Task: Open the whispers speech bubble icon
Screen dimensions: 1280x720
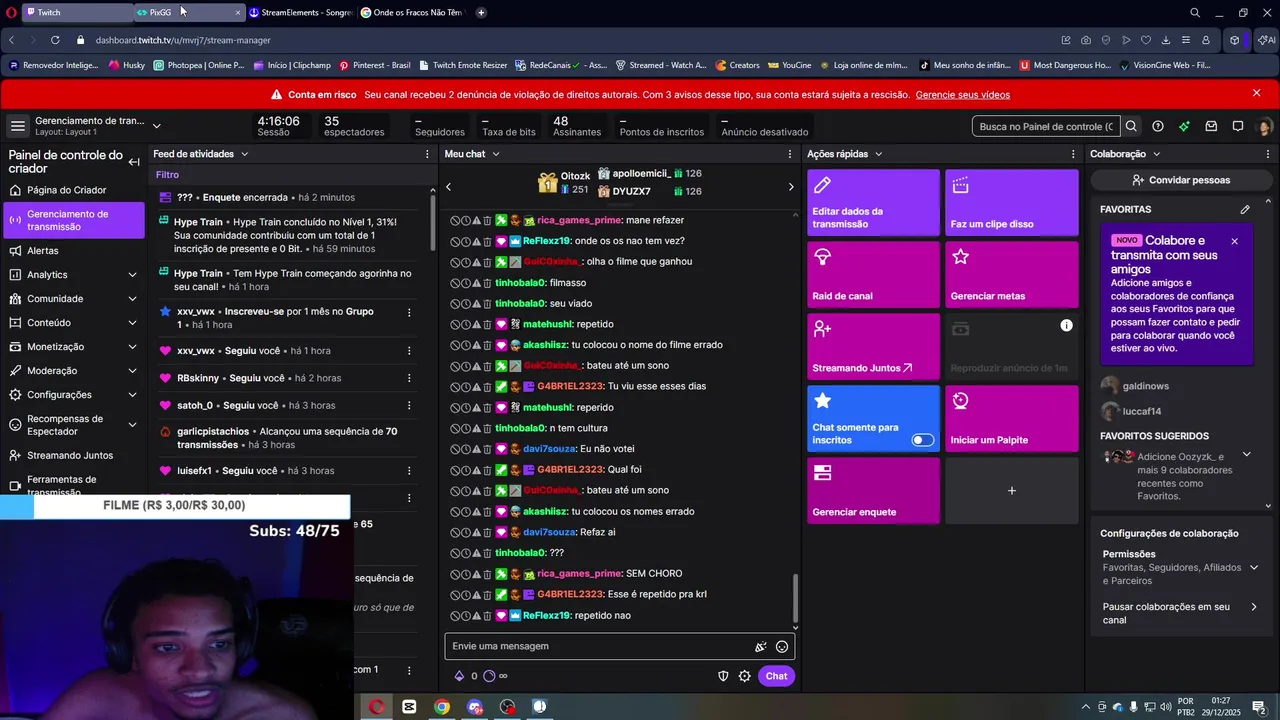Action: click(x=1238, y=126)
